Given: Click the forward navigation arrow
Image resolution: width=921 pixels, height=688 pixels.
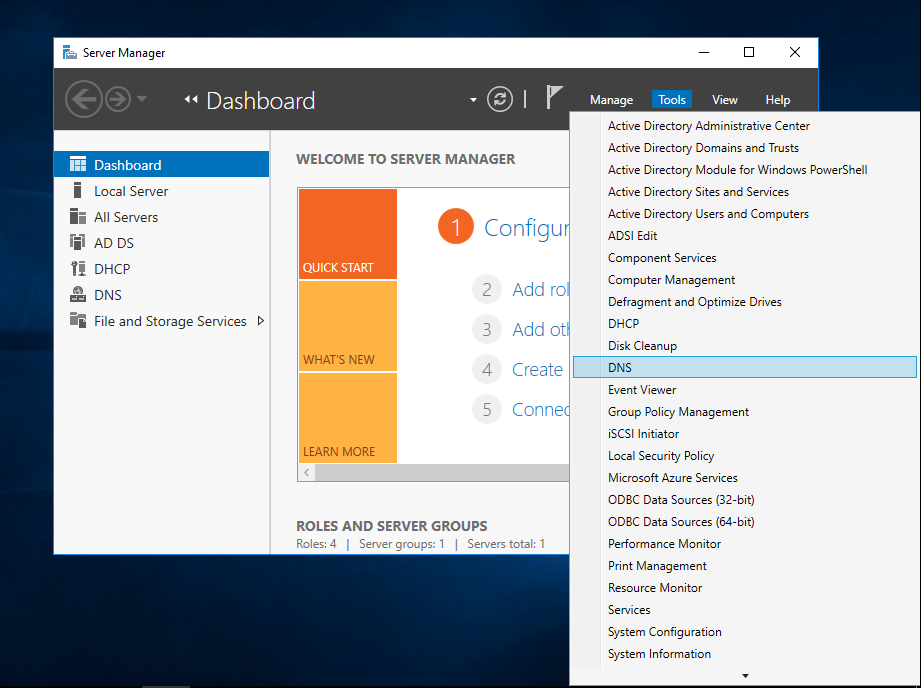Looking at the screenshot, I should (117, 99).
